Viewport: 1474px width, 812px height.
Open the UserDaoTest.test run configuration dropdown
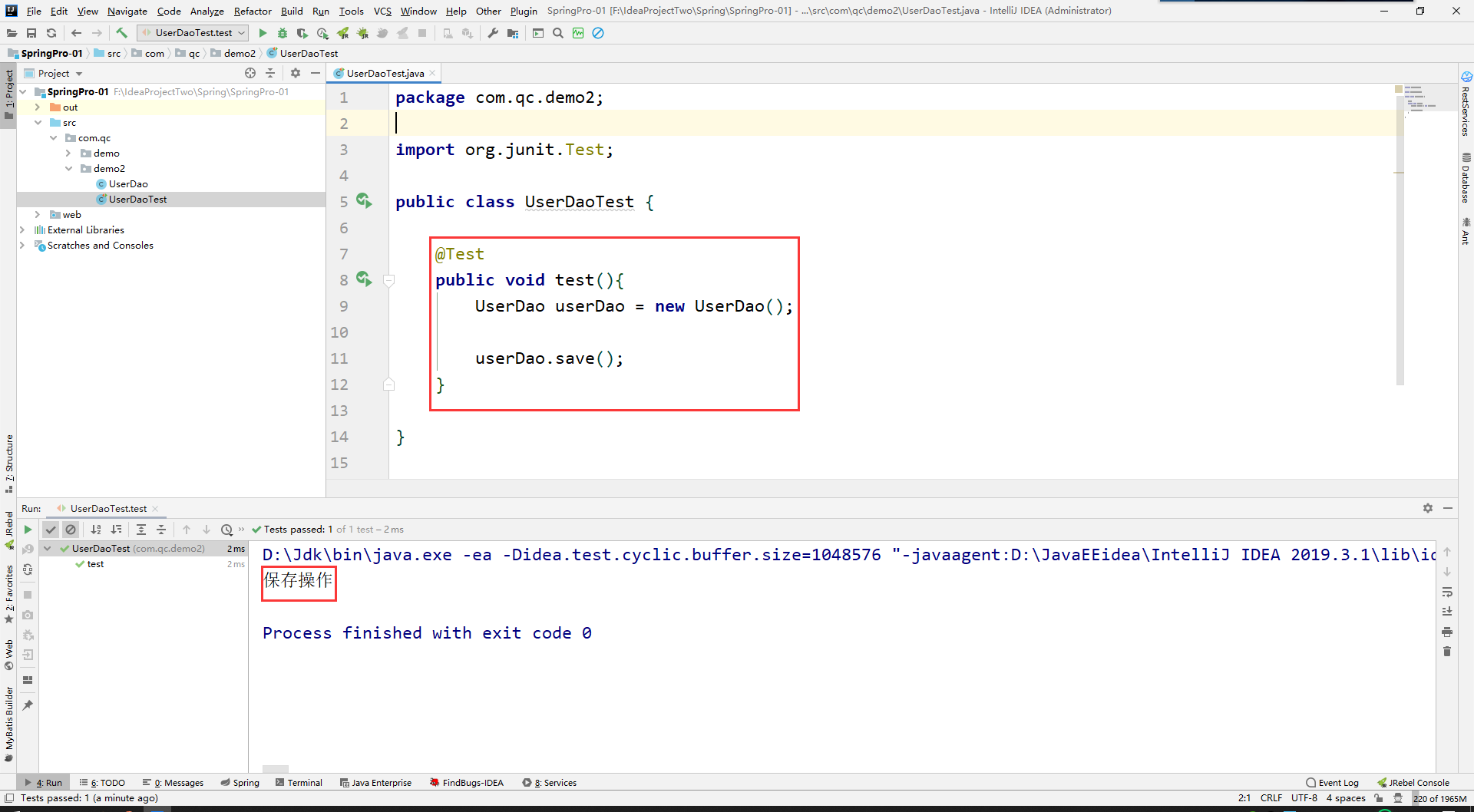[193, 33]
